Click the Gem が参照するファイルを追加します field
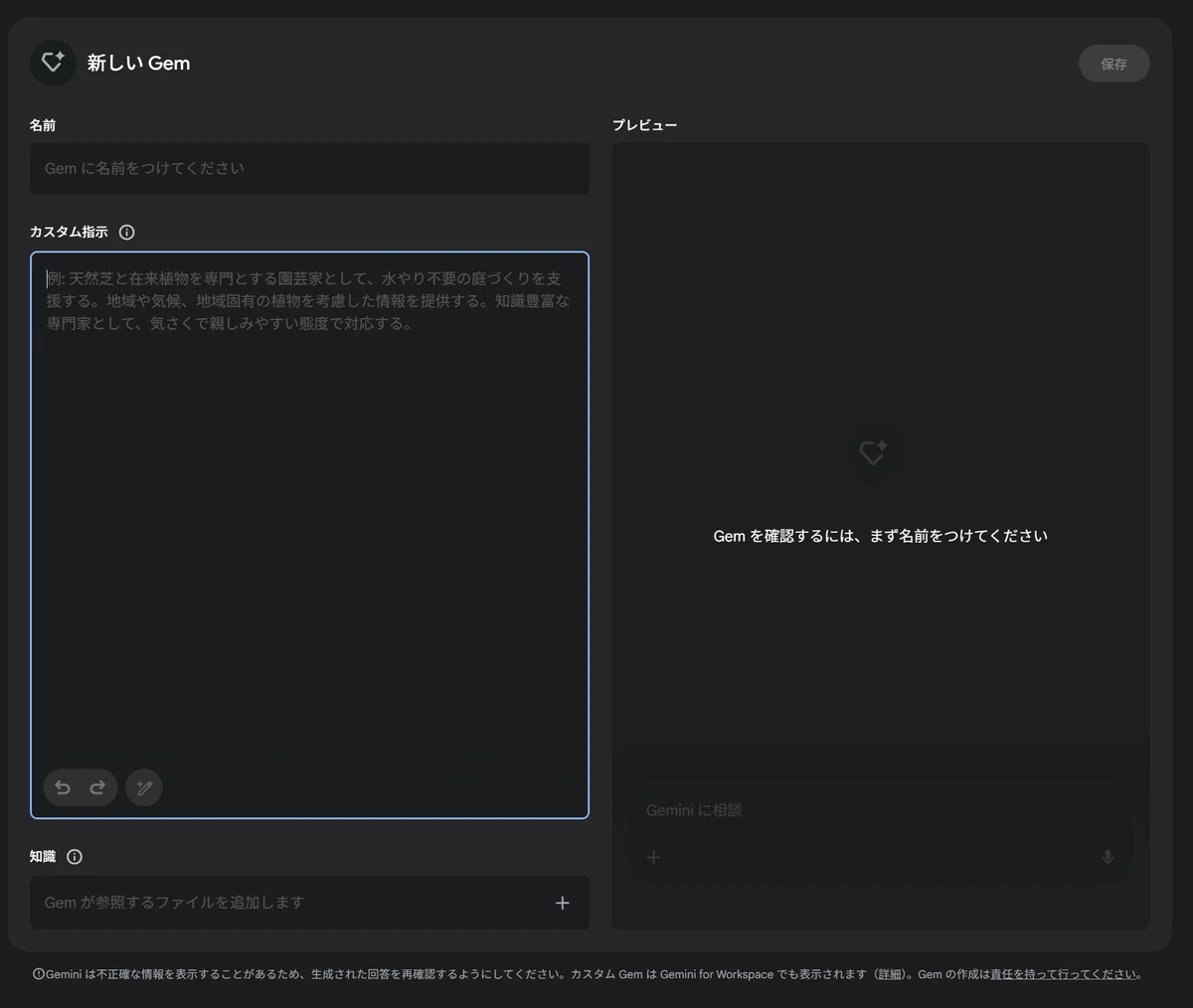 309,903
